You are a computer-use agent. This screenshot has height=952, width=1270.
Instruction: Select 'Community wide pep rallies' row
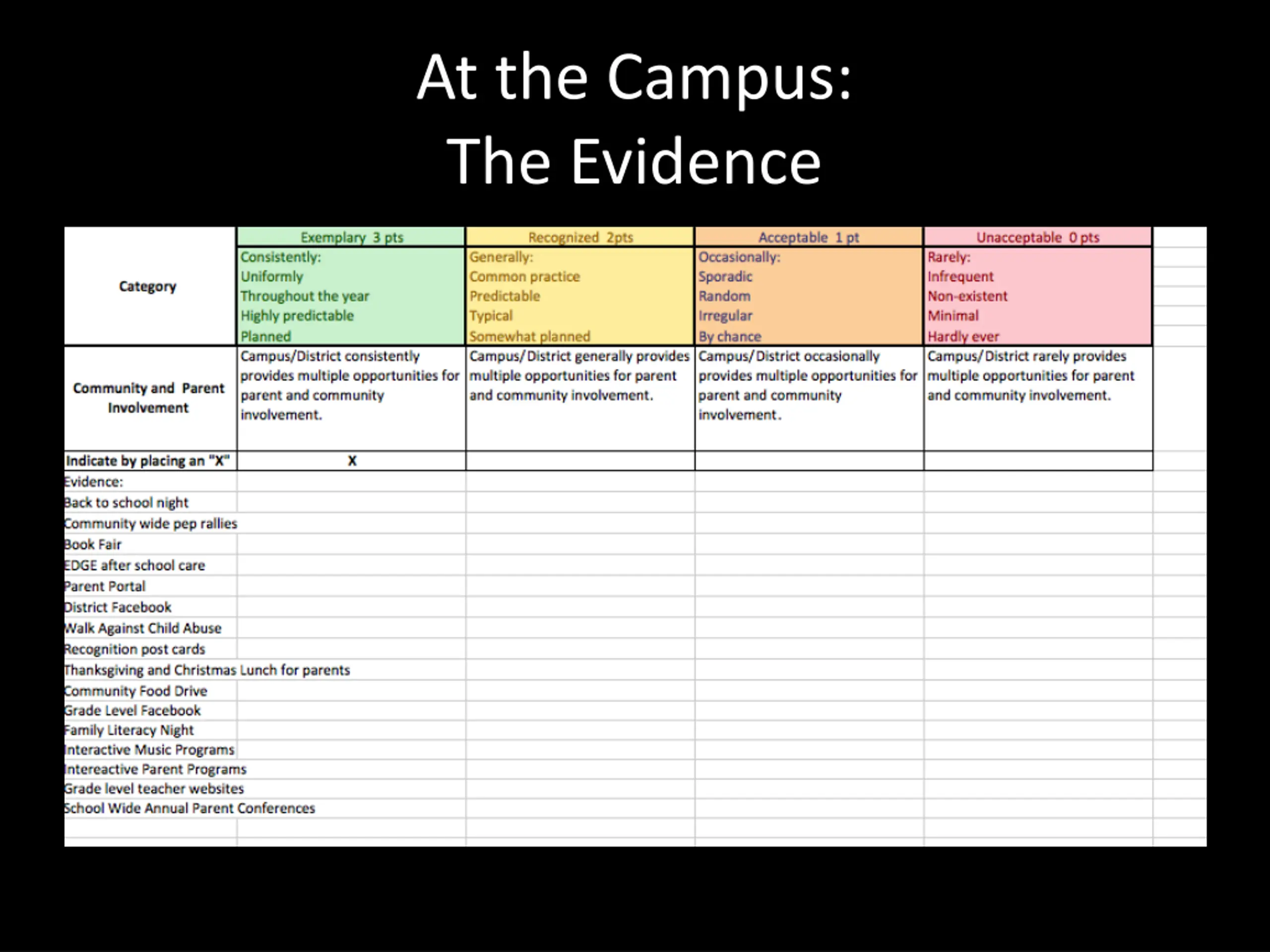150,523
